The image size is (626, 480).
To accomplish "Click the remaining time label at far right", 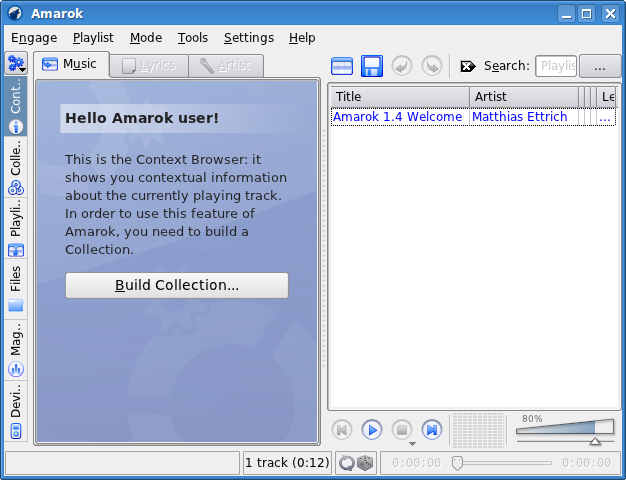I will (586, 463).
